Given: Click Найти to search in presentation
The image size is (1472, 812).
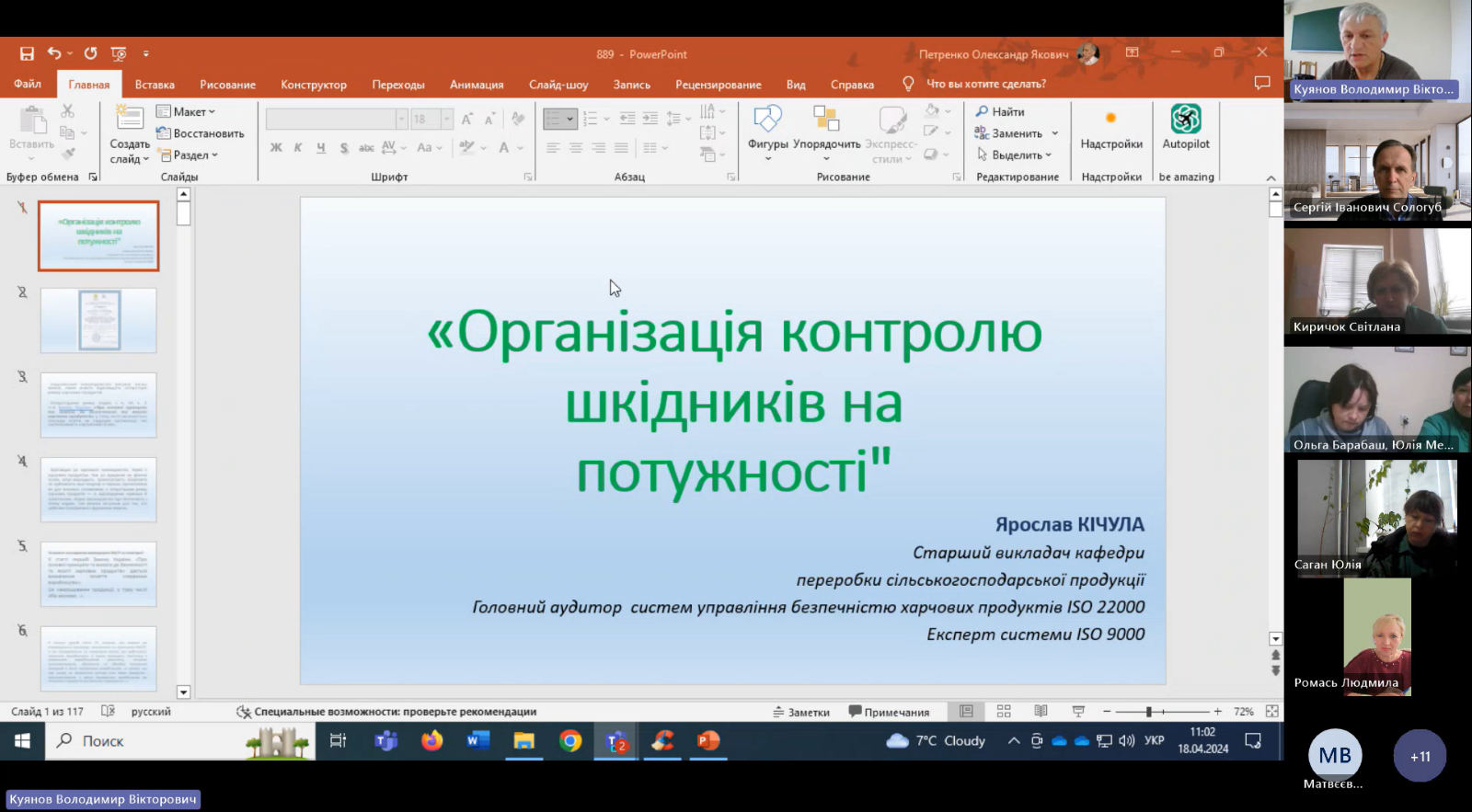Looking at the screenshot, I should (1000, 111).
